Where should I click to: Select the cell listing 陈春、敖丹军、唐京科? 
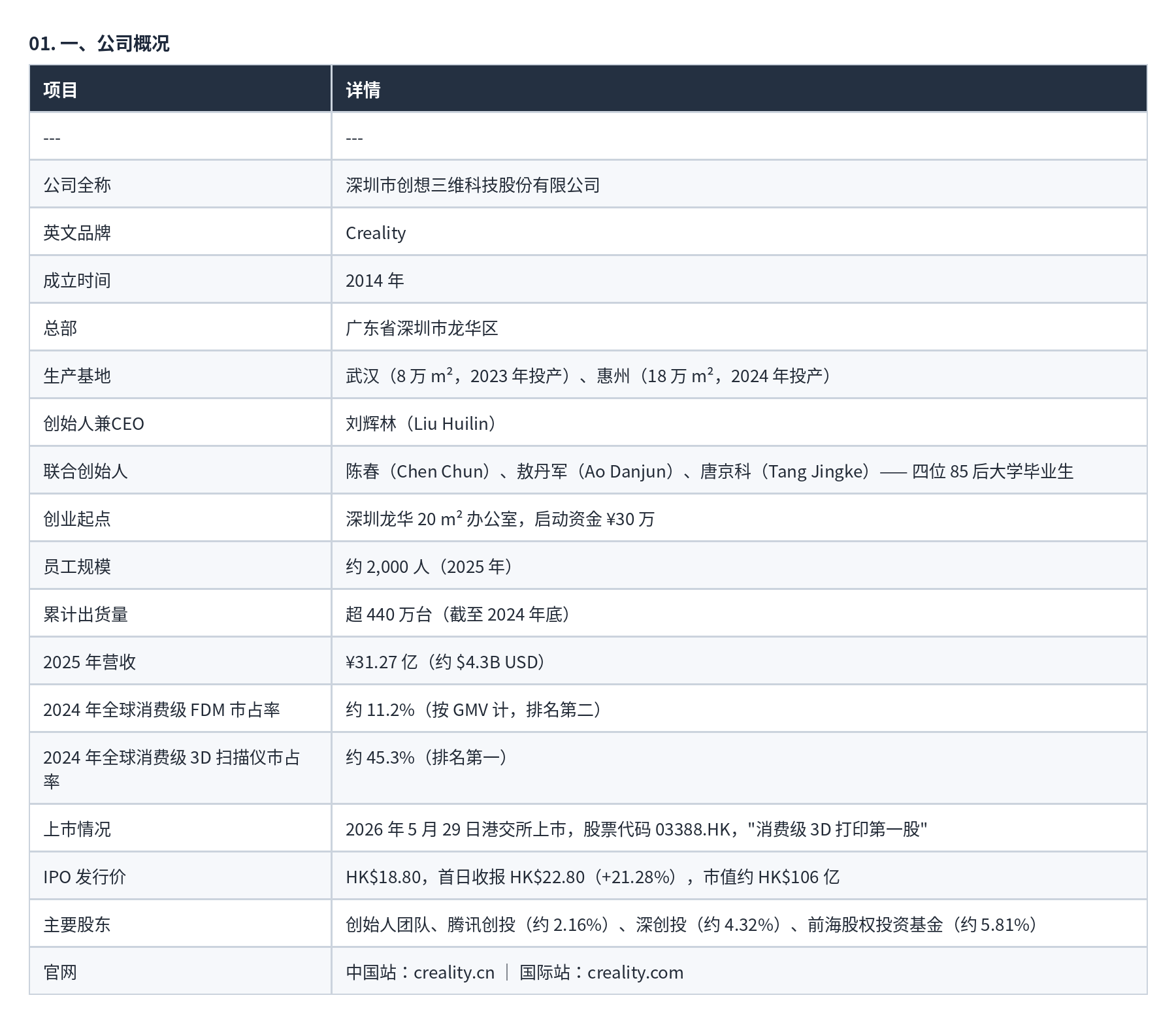[739, 470]
